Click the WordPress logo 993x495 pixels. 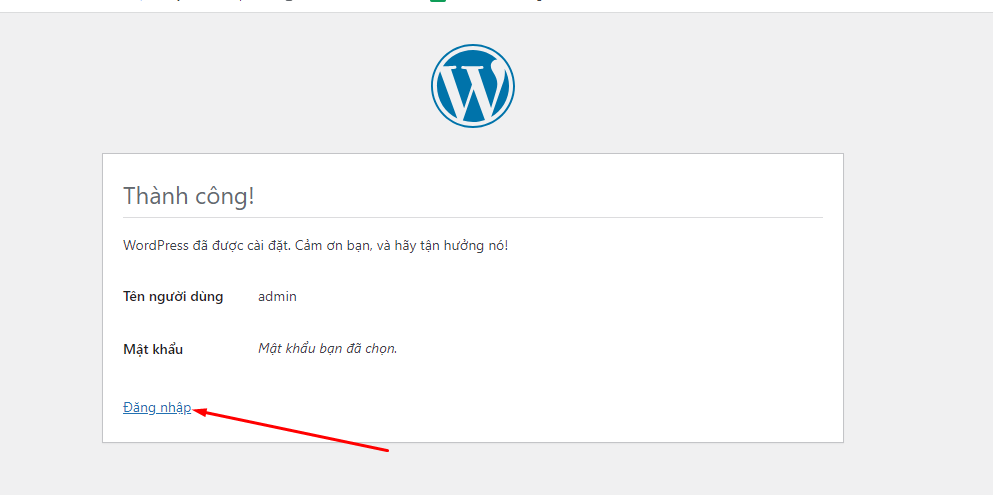pos(473,85)
